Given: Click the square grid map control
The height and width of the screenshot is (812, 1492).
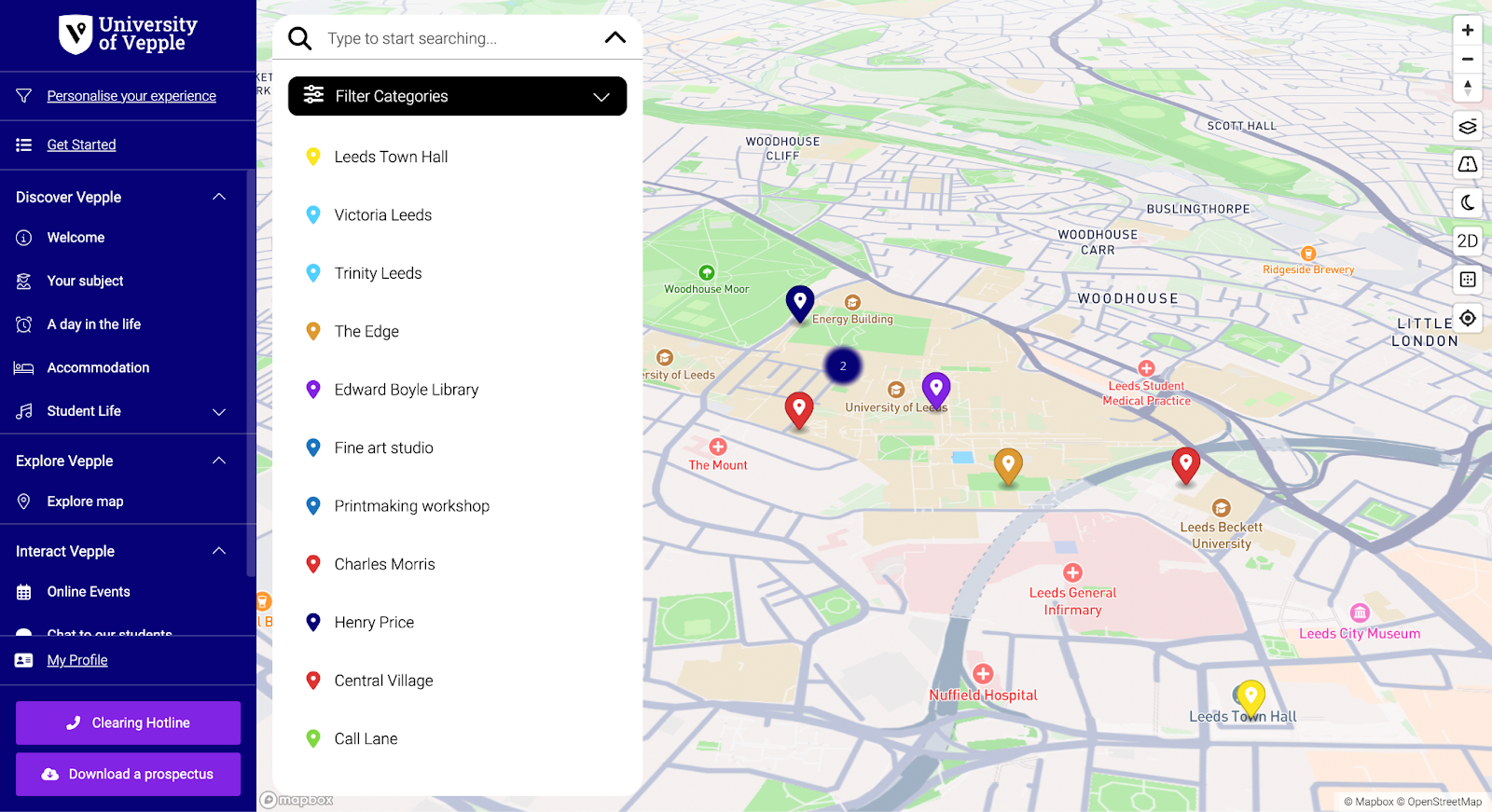Looking at the screenshot, I should 1468,279.
